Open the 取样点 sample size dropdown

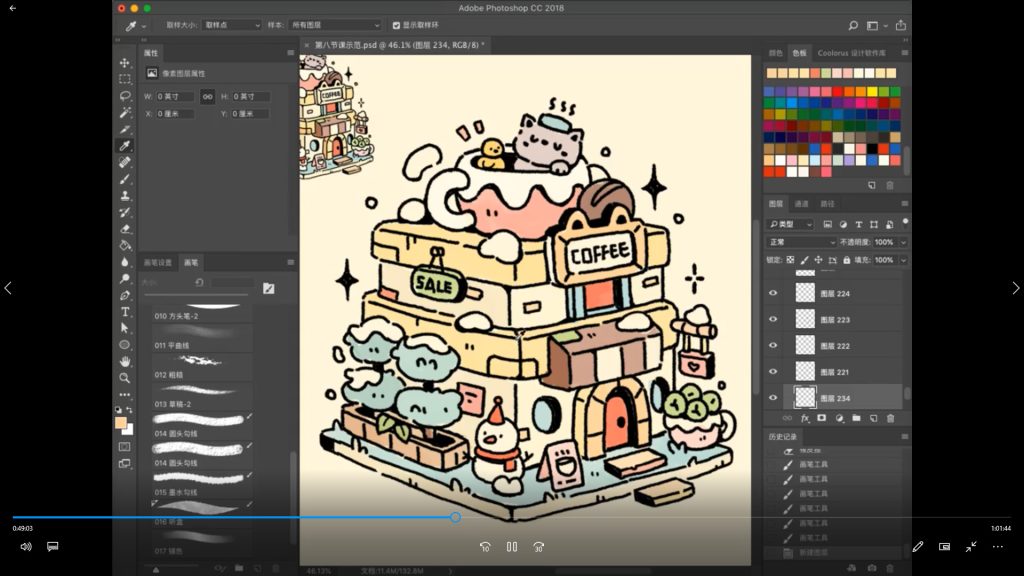(x=231, y=25)
